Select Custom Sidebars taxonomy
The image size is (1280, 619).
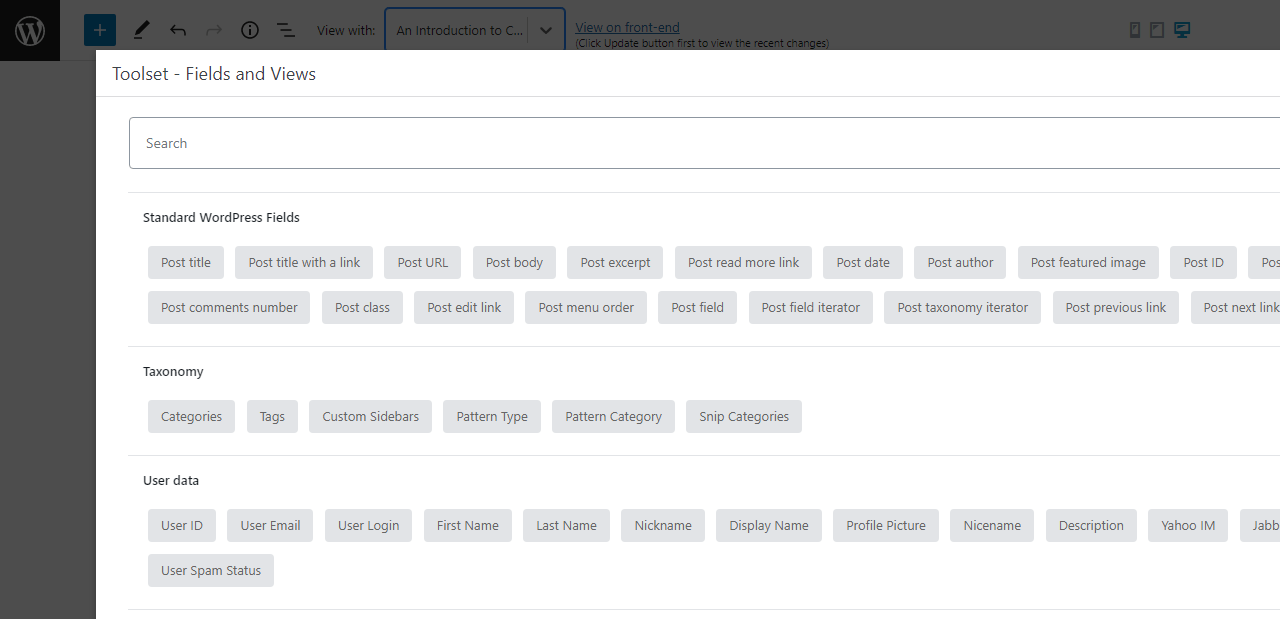click(370, 416)
